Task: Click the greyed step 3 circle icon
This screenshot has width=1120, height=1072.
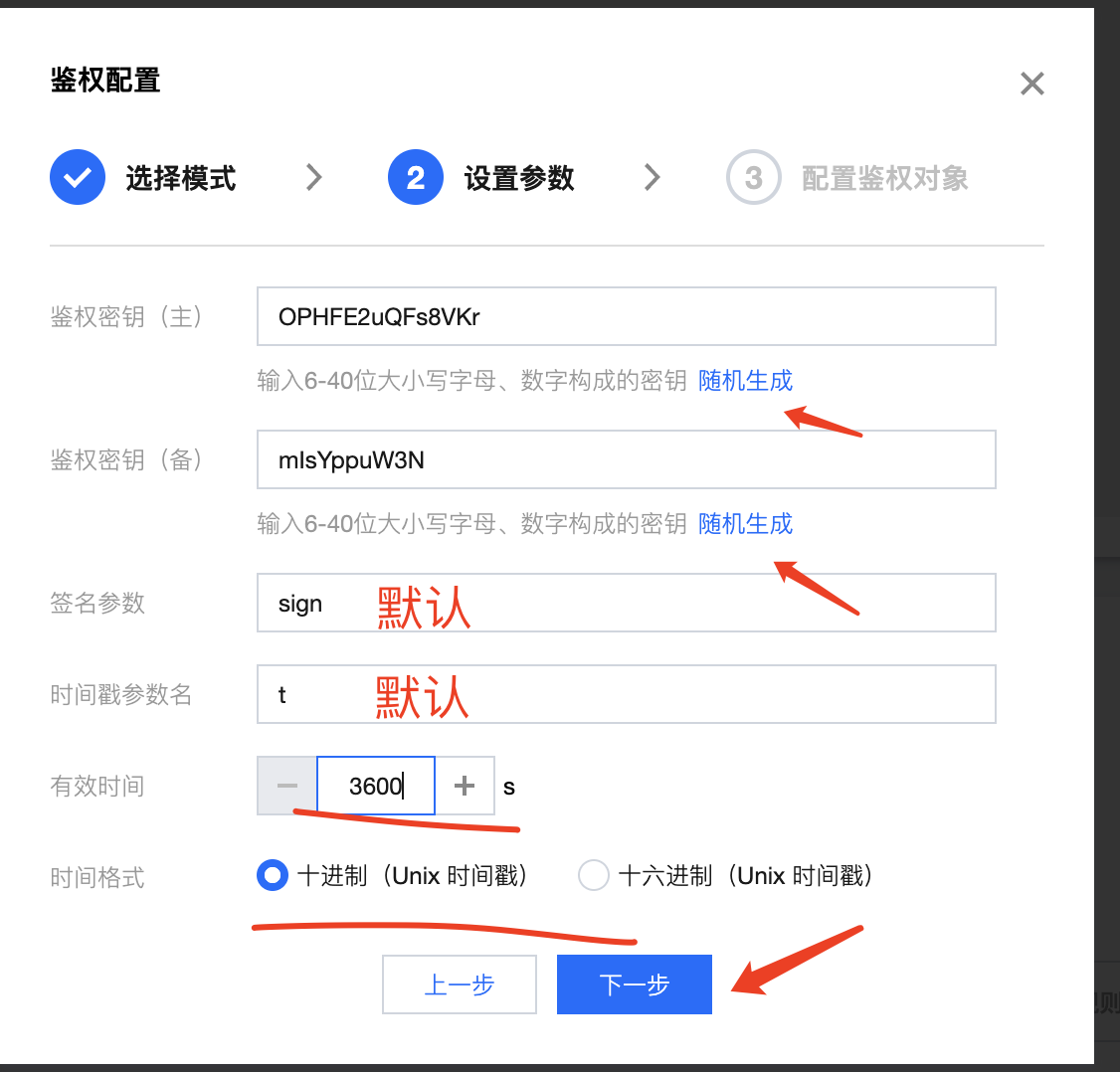Action: [x=753, y=177]
